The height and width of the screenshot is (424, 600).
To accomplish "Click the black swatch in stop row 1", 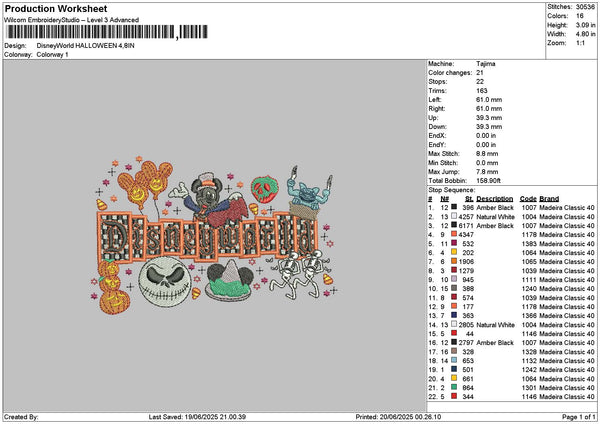I will (454, 207).
